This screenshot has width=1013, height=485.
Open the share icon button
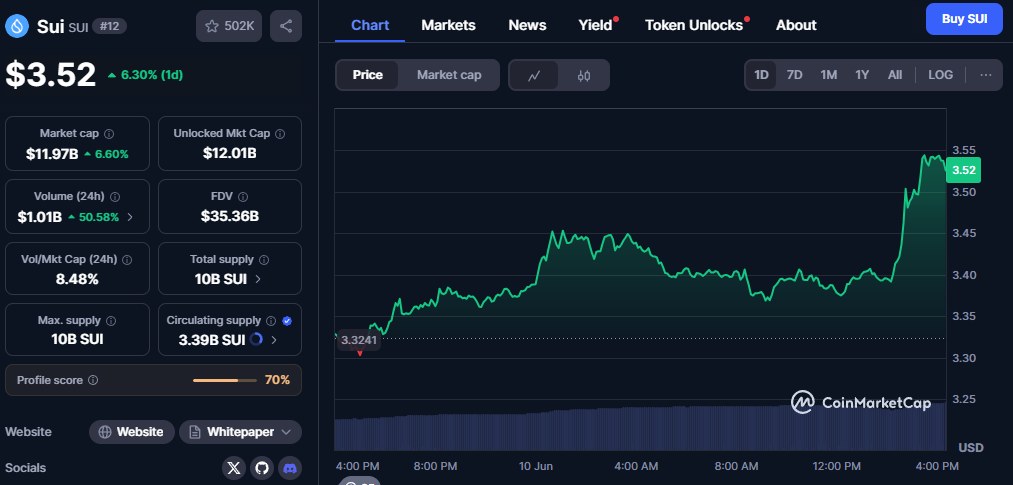coord(286,26)
